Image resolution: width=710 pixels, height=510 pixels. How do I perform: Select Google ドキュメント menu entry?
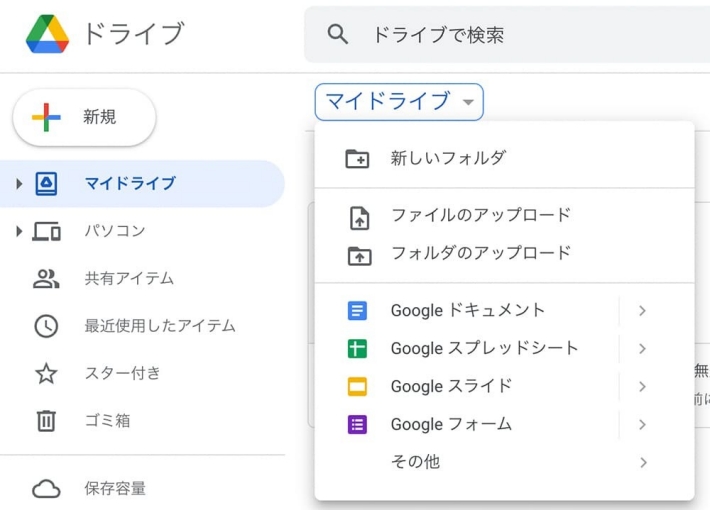[x=504, y=311]
